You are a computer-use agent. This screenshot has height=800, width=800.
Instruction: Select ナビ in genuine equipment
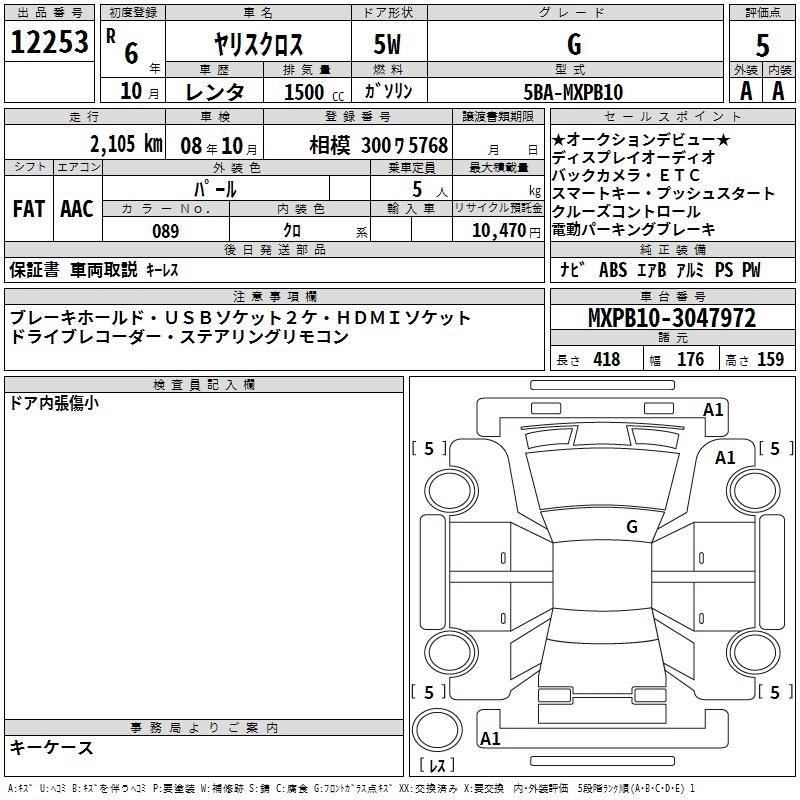point(572,269)
